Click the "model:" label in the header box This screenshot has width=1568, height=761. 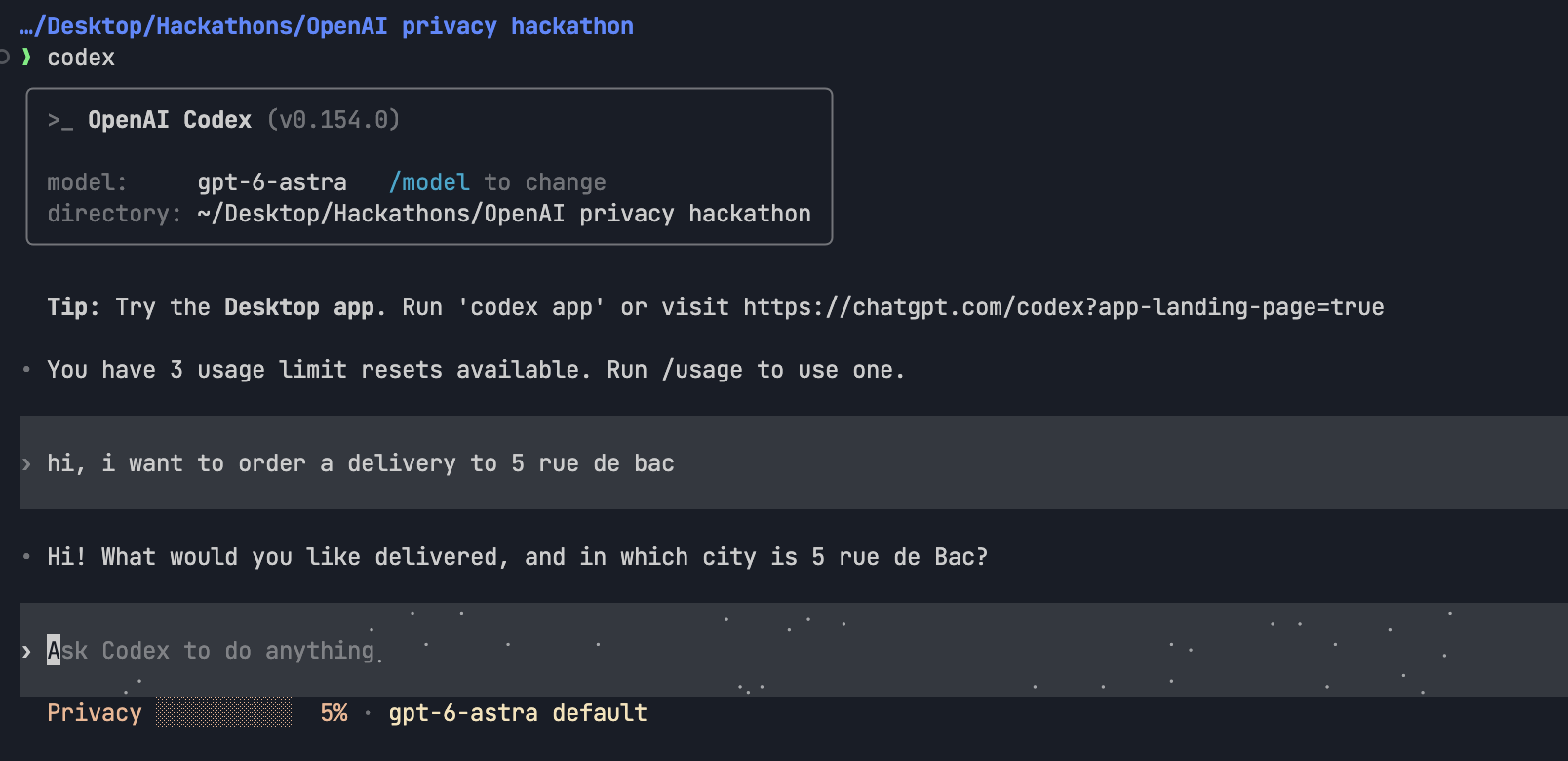[87, 182]
